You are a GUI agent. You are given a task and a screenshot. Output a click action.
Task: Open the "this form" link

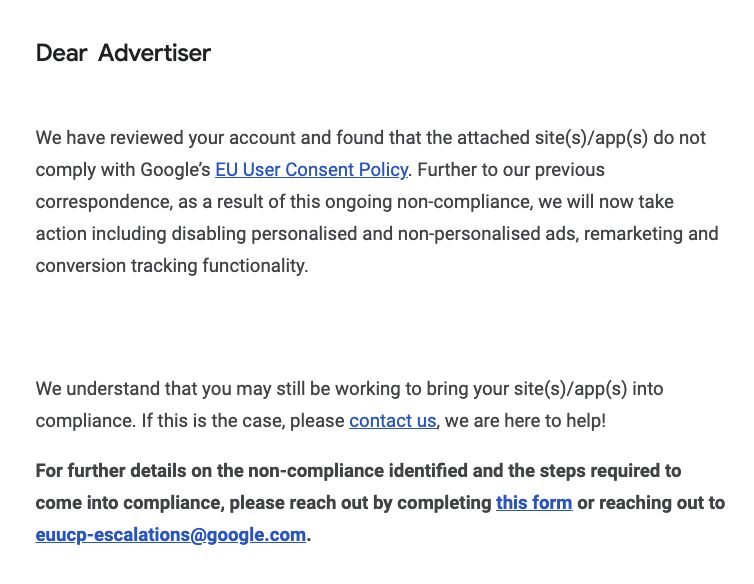tap(534, 503)
